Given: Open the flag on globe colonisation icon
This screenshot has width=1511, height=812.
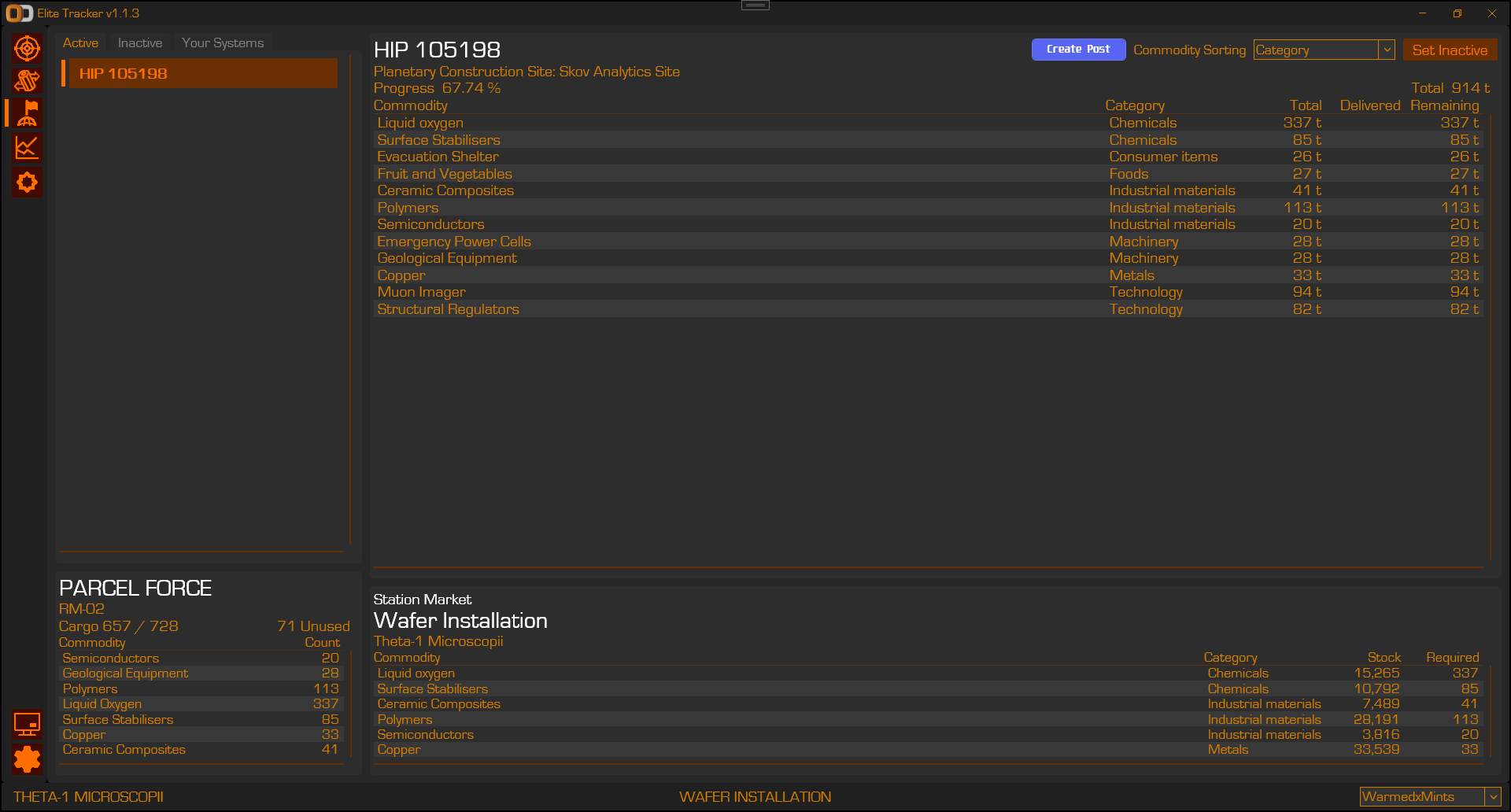Looking at the screenshot, I should coord(27,114).
